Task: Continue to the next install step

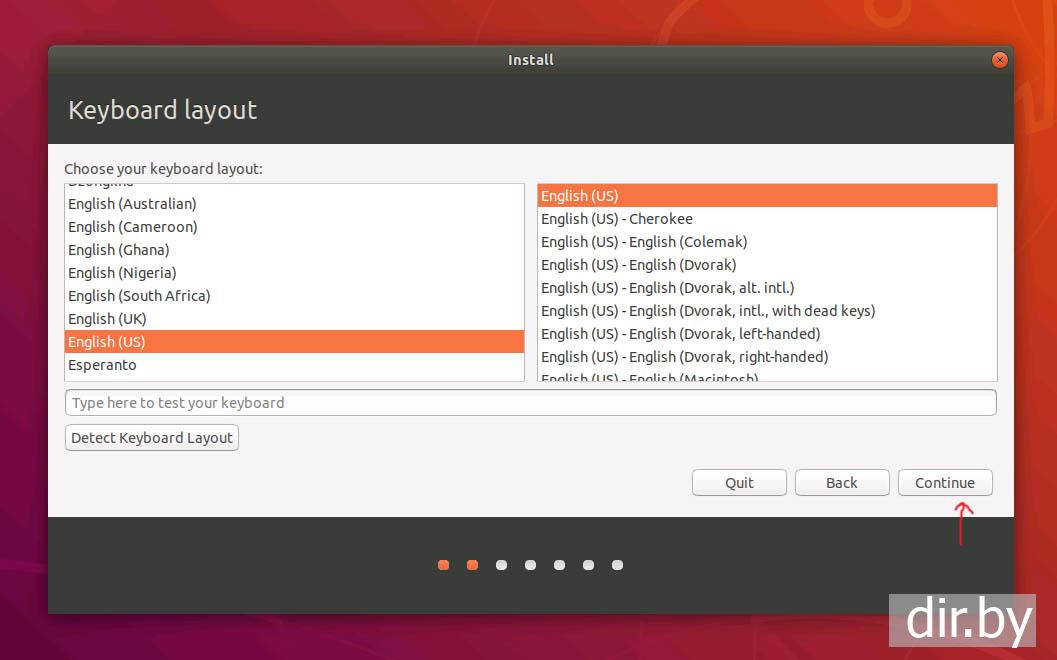Action: tap(945, 483)
